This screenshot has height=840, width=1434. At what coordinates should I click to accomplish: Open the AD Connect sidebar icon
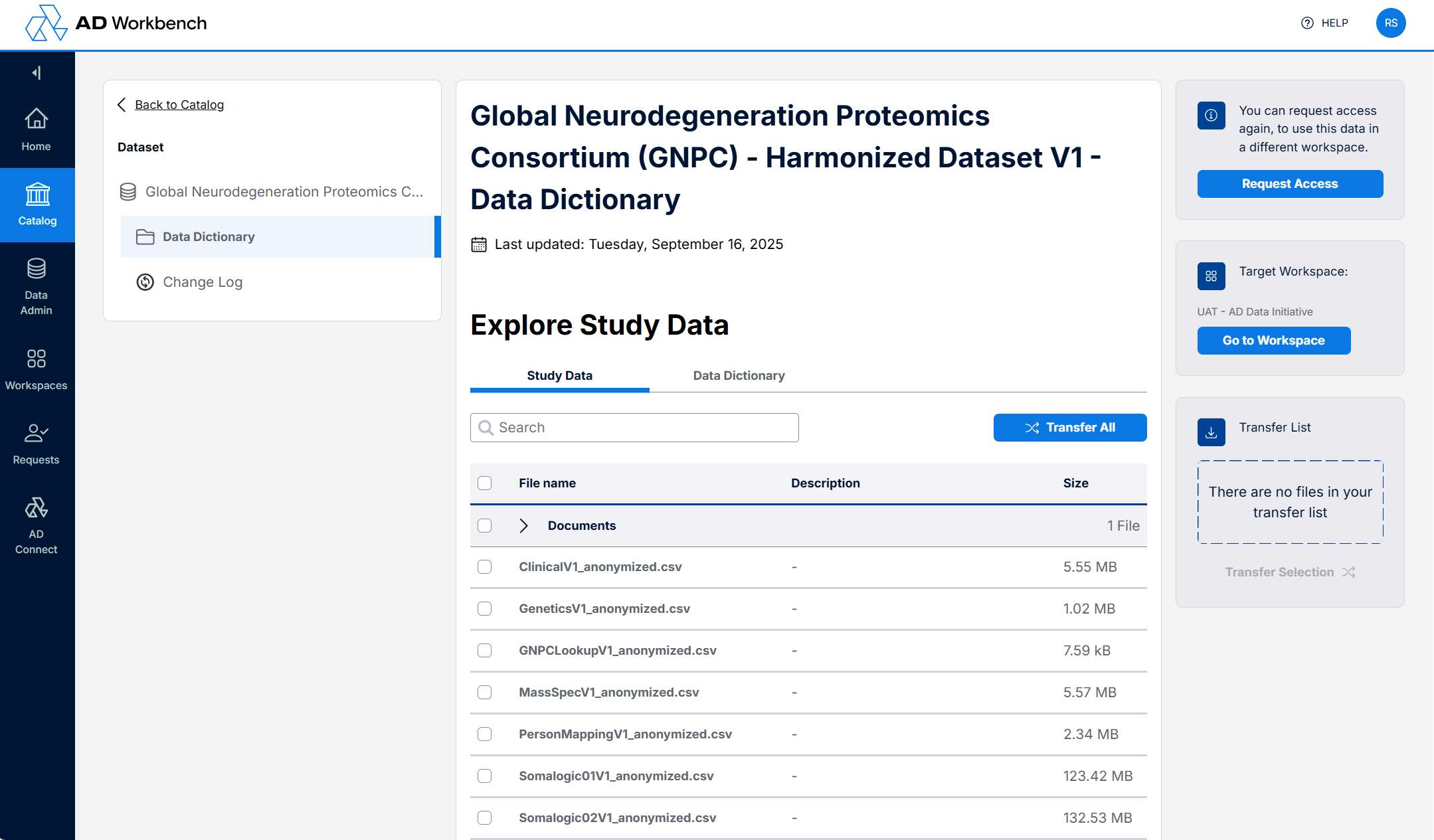point(37,509)
